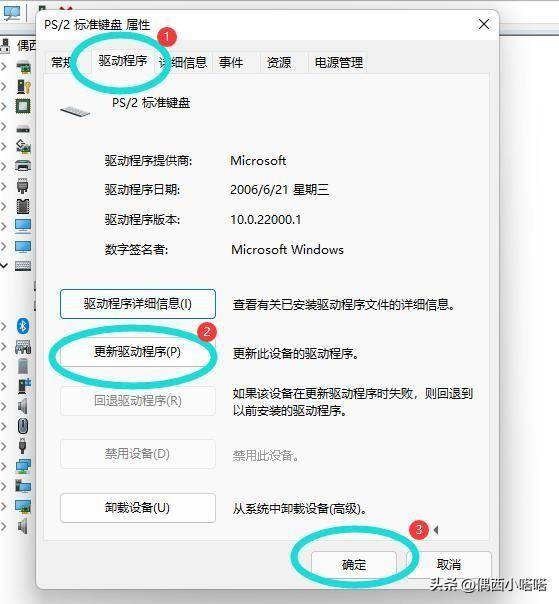559x604 pixels.
Task: Open the 电源管理 tab
Action: click(339, 62)
